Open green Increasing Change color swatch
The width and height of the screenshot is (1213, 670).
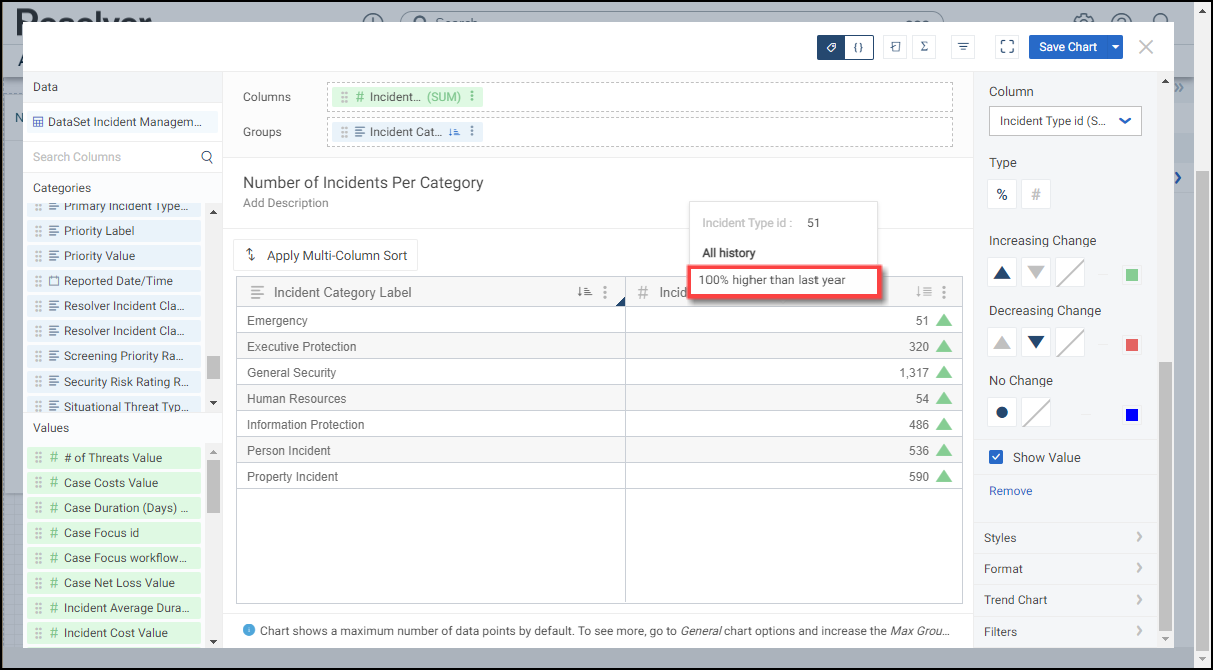[x=1132, y=274]
